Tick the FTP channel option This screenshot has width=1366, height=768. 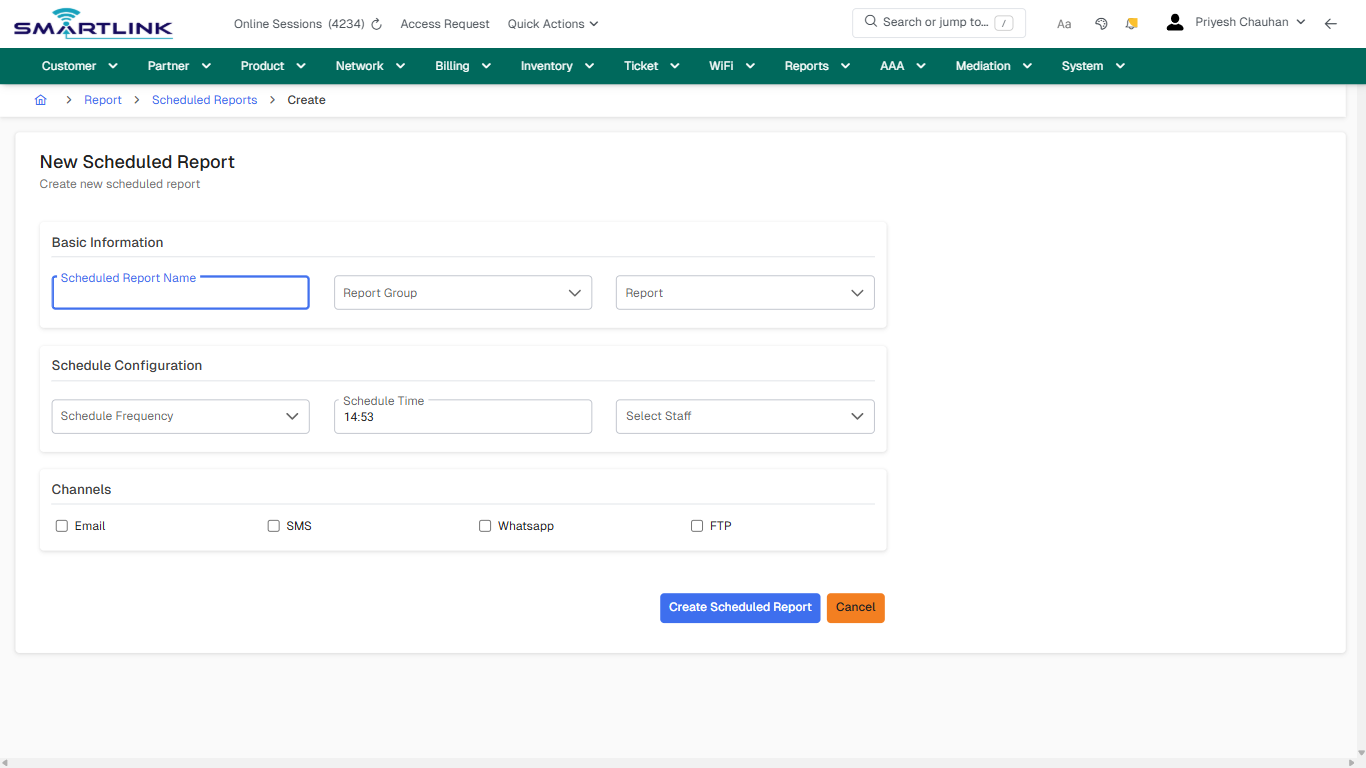coord(697,525)
